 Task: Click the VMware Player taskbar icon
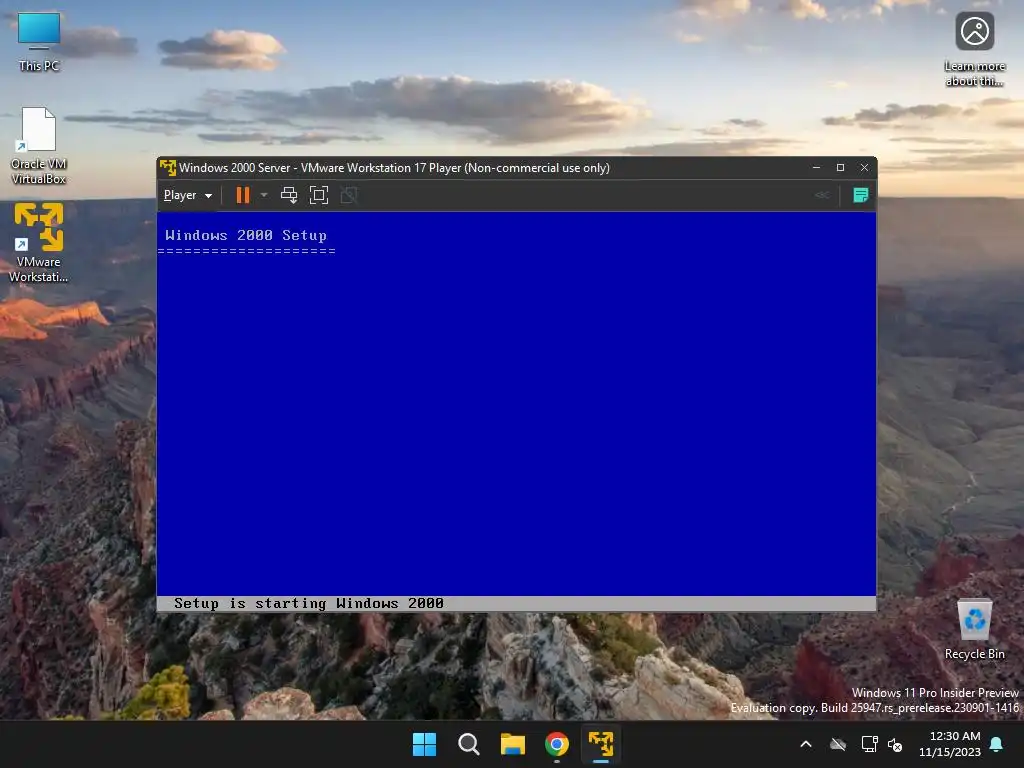pyautogui.click(x=601, y=744)
